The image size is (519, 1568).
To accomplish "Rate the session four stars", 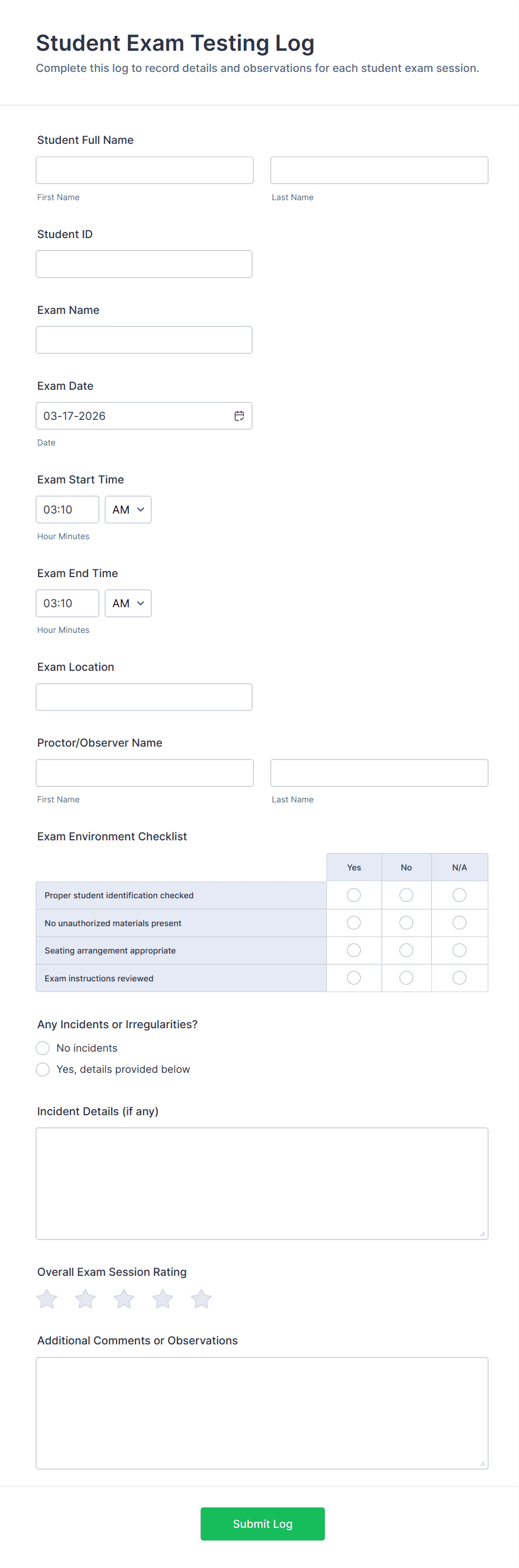I will [x=162, y=1299].
